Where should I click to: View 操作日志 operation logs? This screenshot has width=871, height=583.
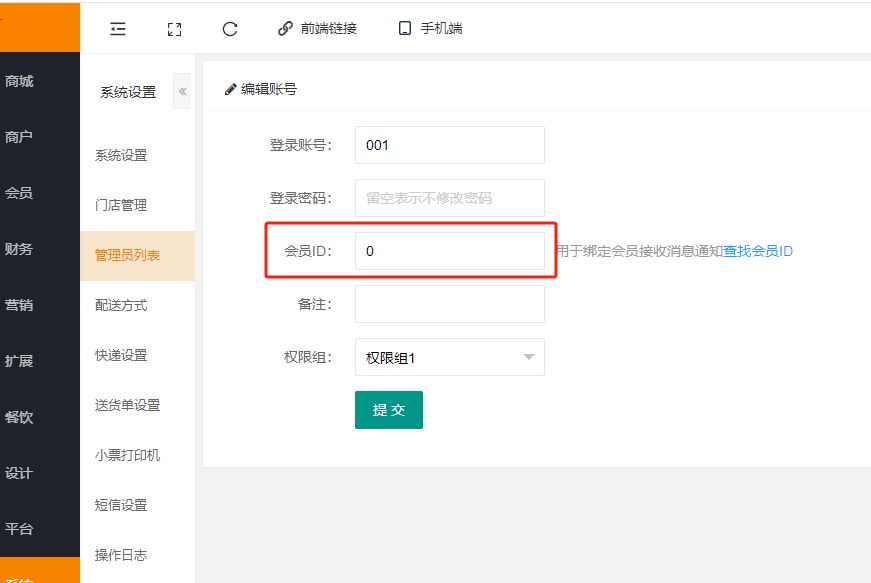121,555
